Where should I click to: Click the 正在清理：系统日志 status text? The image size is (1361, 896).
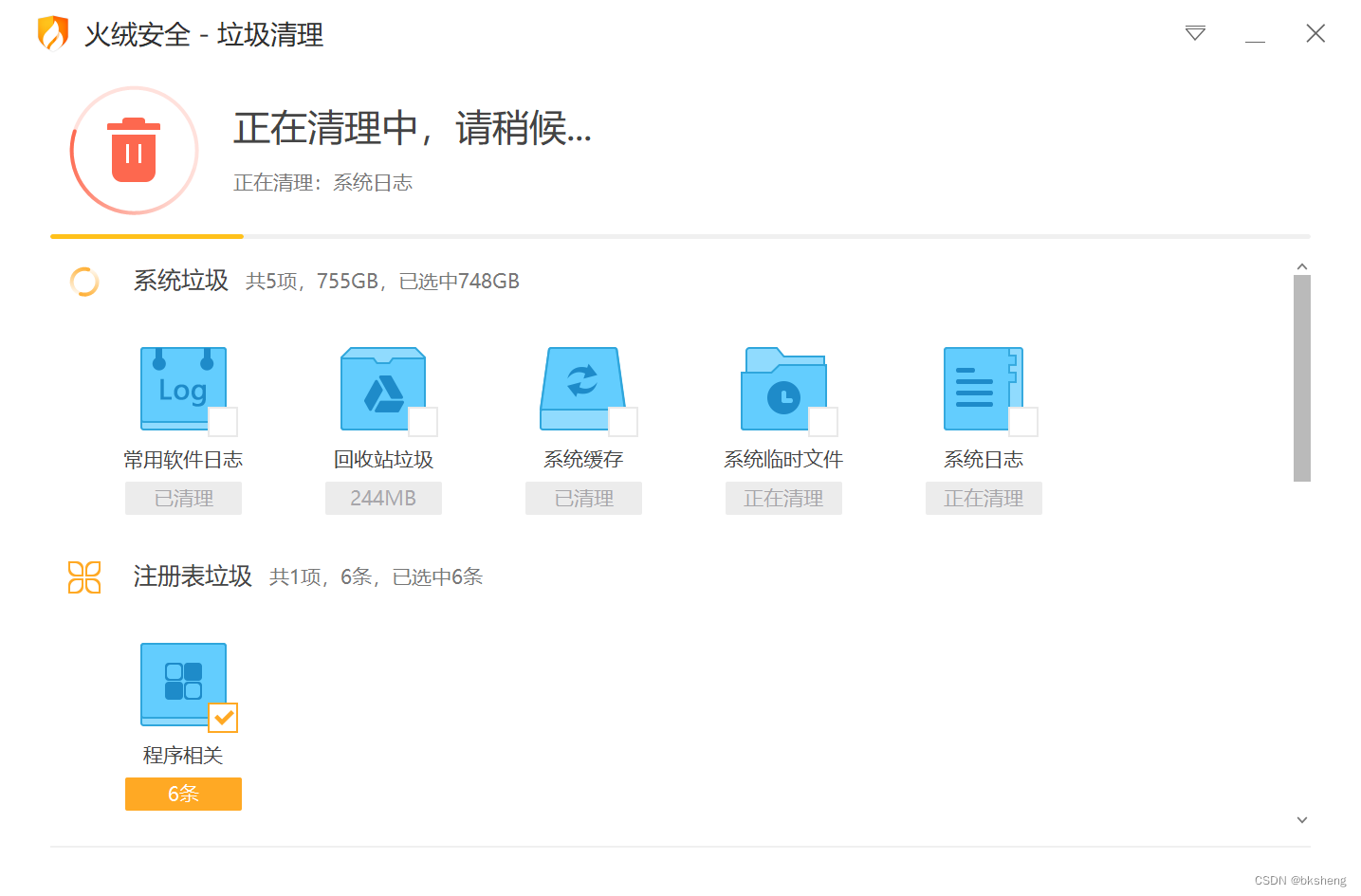pyautogui.click(x=323, y=183)
